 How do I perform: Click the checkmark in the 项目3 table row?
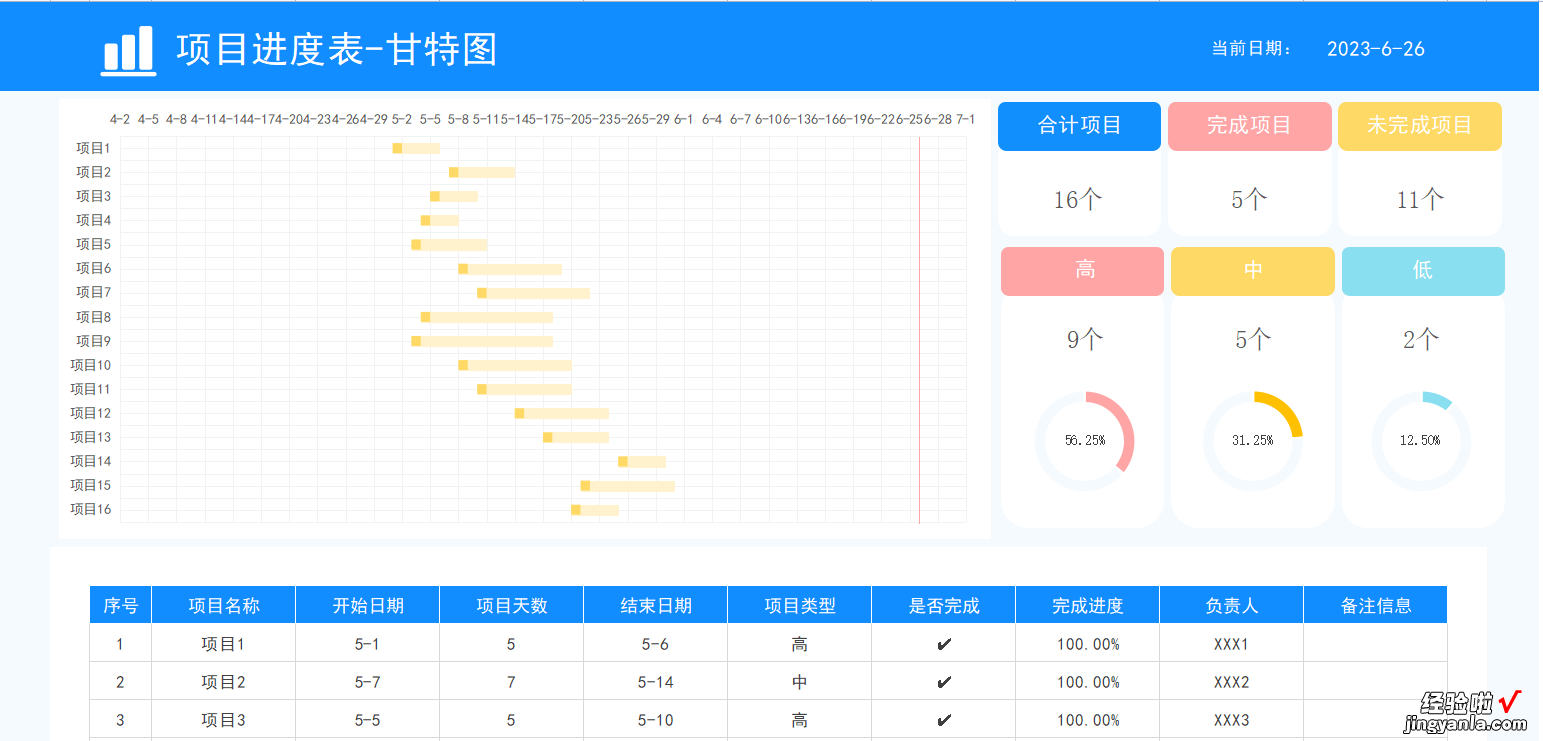(944, 720)
